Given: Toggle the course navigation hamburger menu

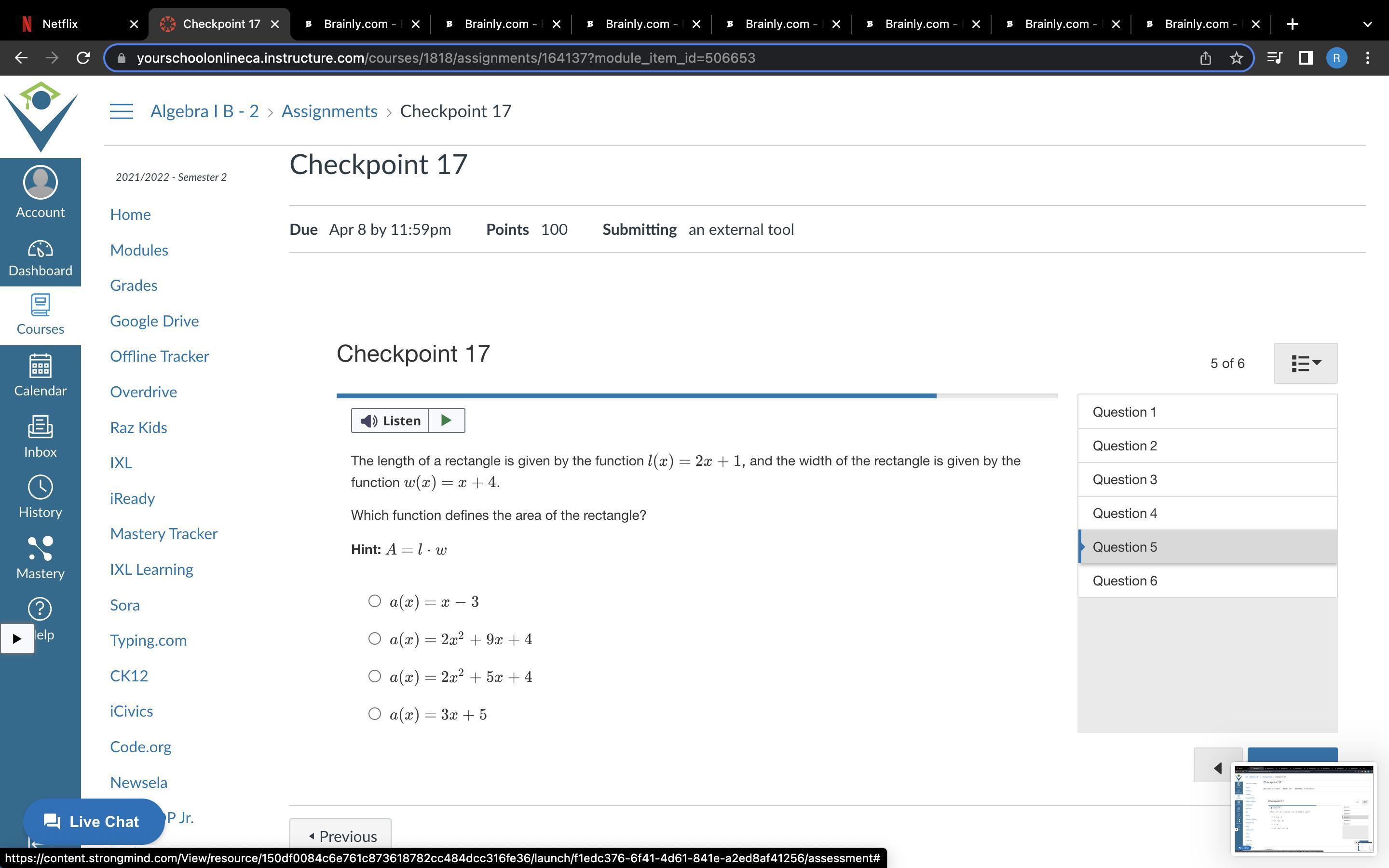Looking at the screenshot, I should pos(121,111).
